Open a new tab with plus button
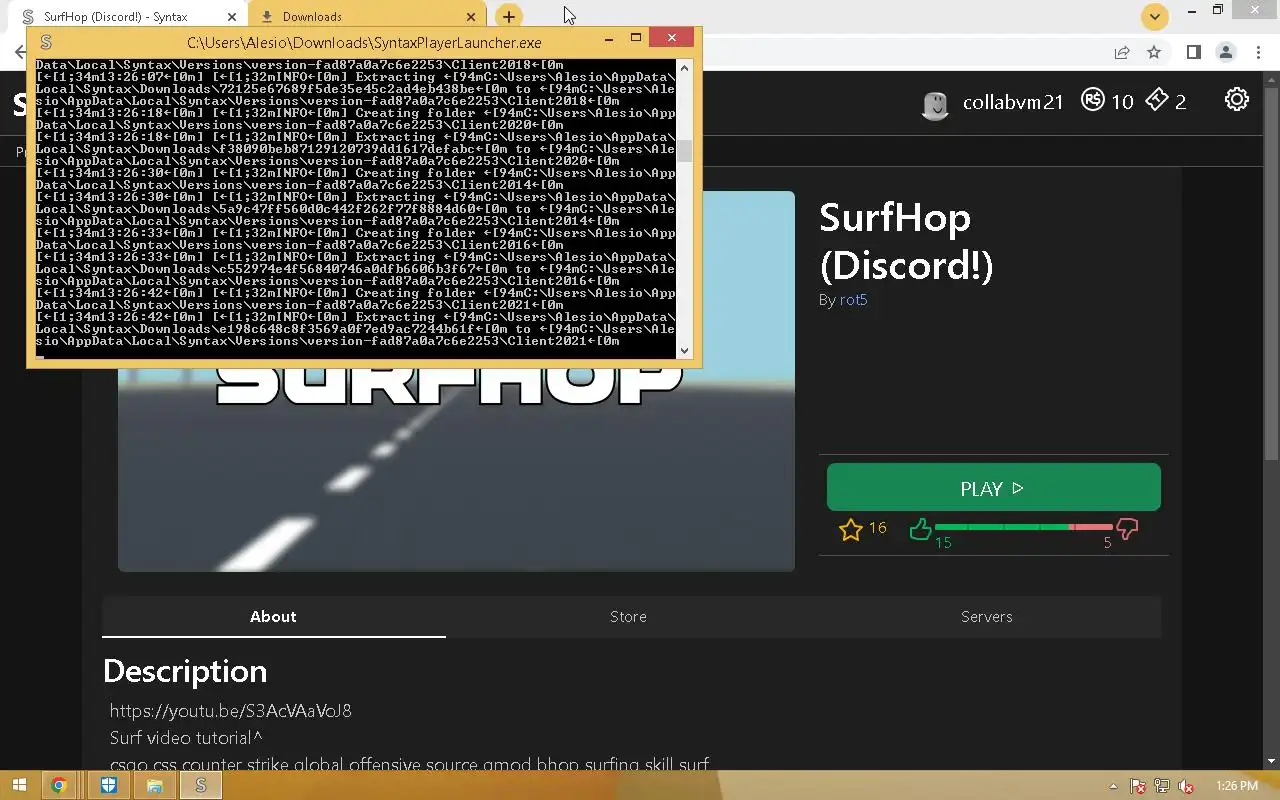 [x=509, y=16]
